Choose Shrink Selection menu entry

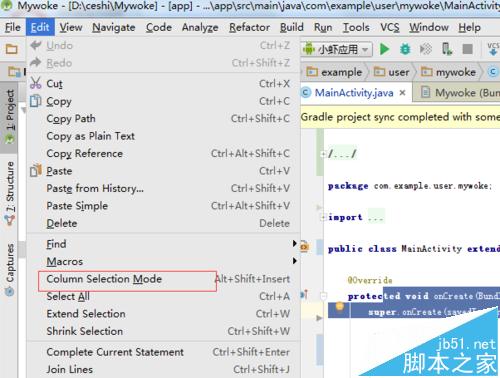pyautogui.click(x=163, y=331)
